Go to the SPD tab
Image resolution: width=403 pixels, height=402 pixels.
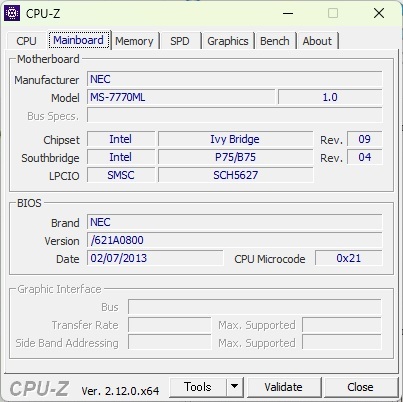click(180, 41)
